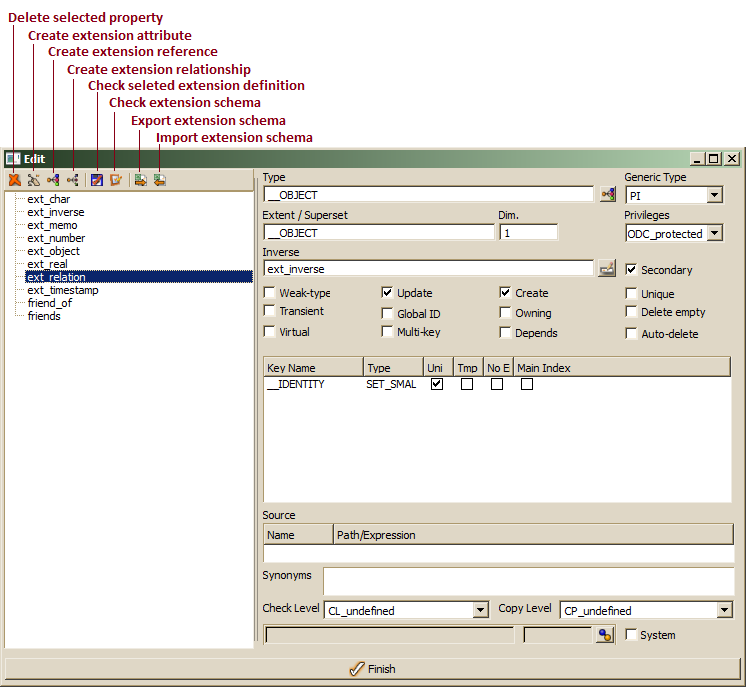Click the Export extension schema icon
The image size is (746, 689).
(141, 180)
